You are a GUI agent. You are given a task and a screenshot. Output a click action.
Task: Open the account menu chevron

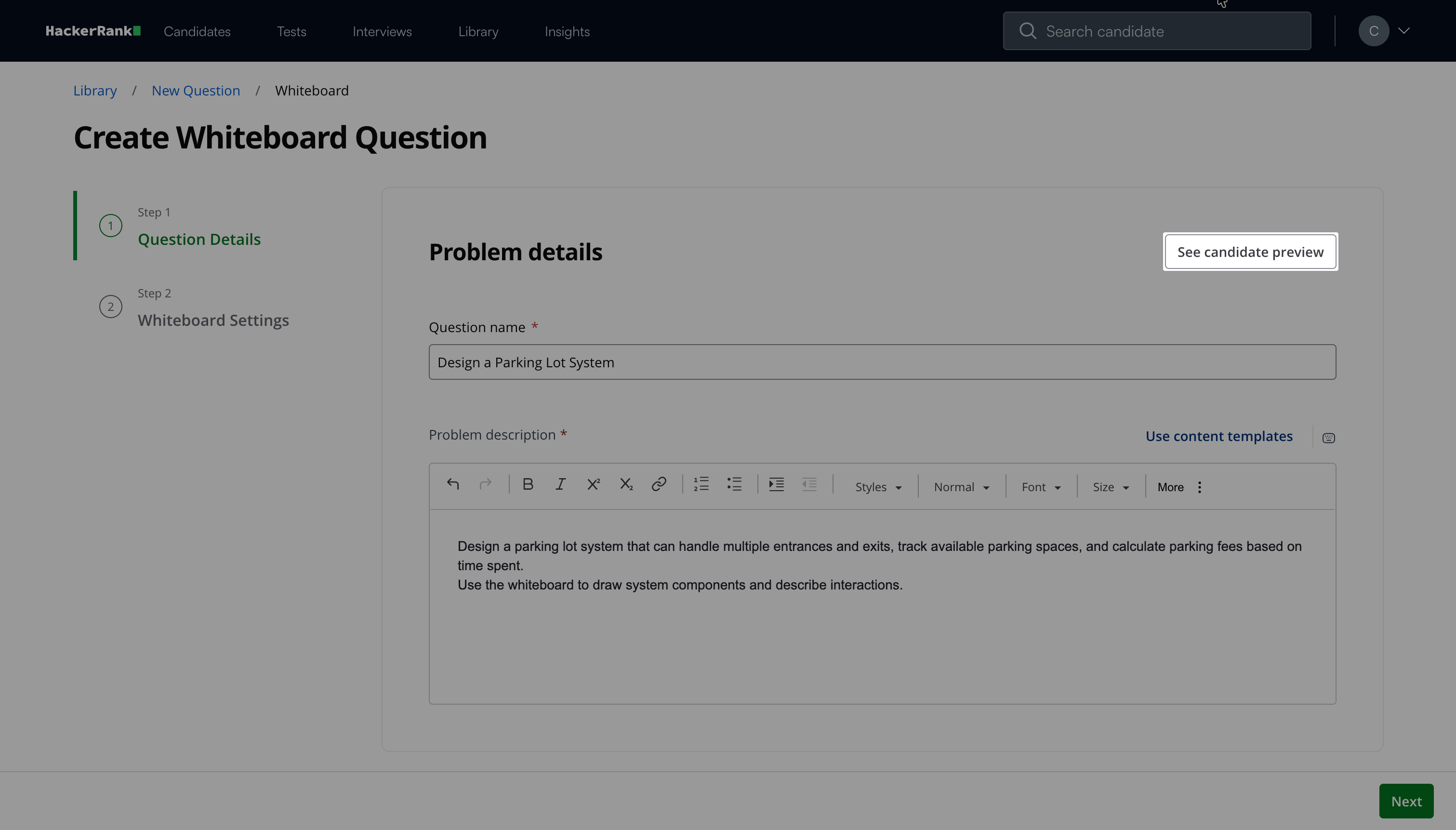pos(1403,31)
